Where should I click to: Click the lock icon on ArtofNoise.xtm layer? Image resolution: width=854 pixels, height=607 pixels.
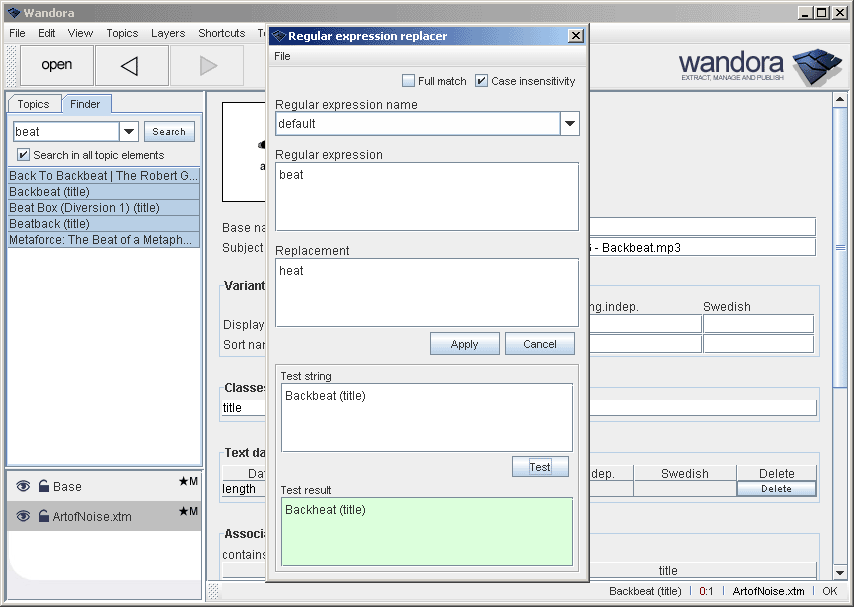43,517
